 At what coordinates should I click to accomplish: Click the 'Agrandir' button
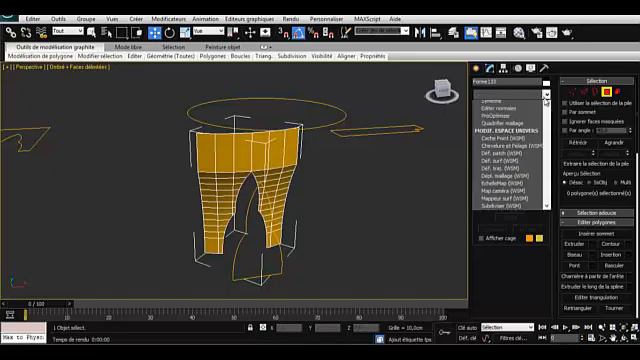613,142
